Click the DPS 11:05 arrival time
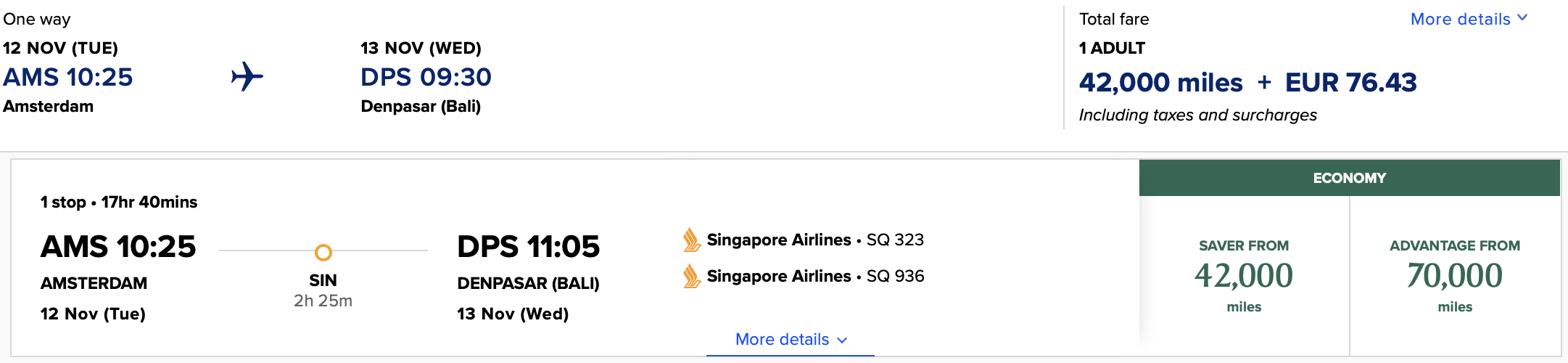This screenshot has height=363, width=1568. [x=528, y=247]
